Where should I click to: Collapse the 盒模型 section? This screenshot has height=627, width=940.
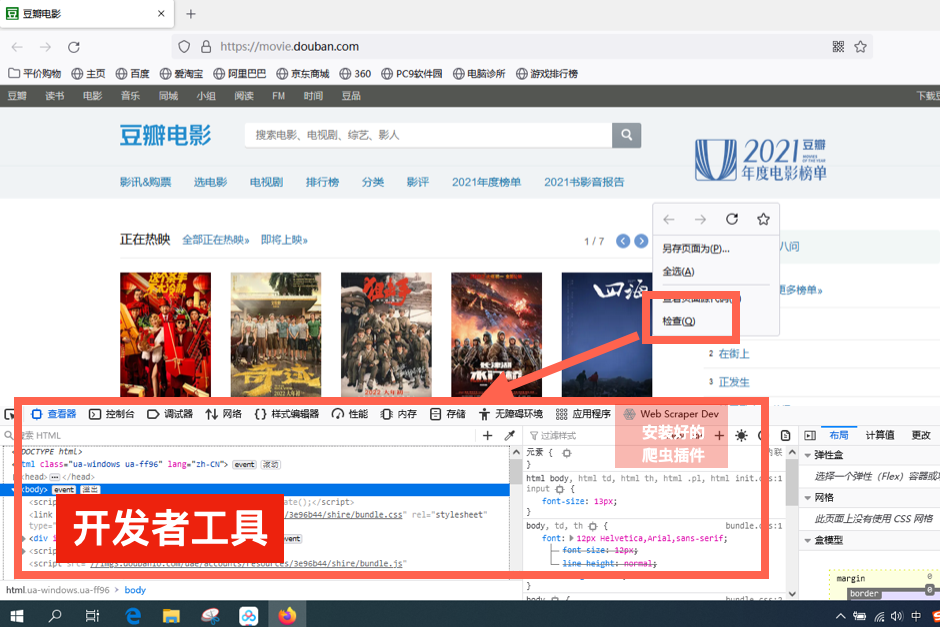click(807, 539)
